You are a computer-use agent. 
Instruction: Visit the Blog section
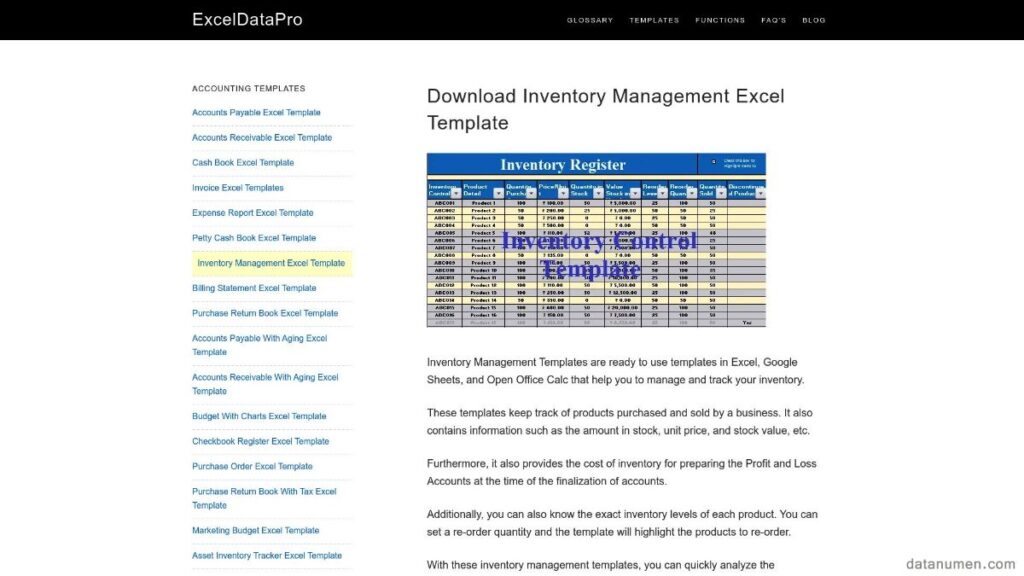(814, 20)
